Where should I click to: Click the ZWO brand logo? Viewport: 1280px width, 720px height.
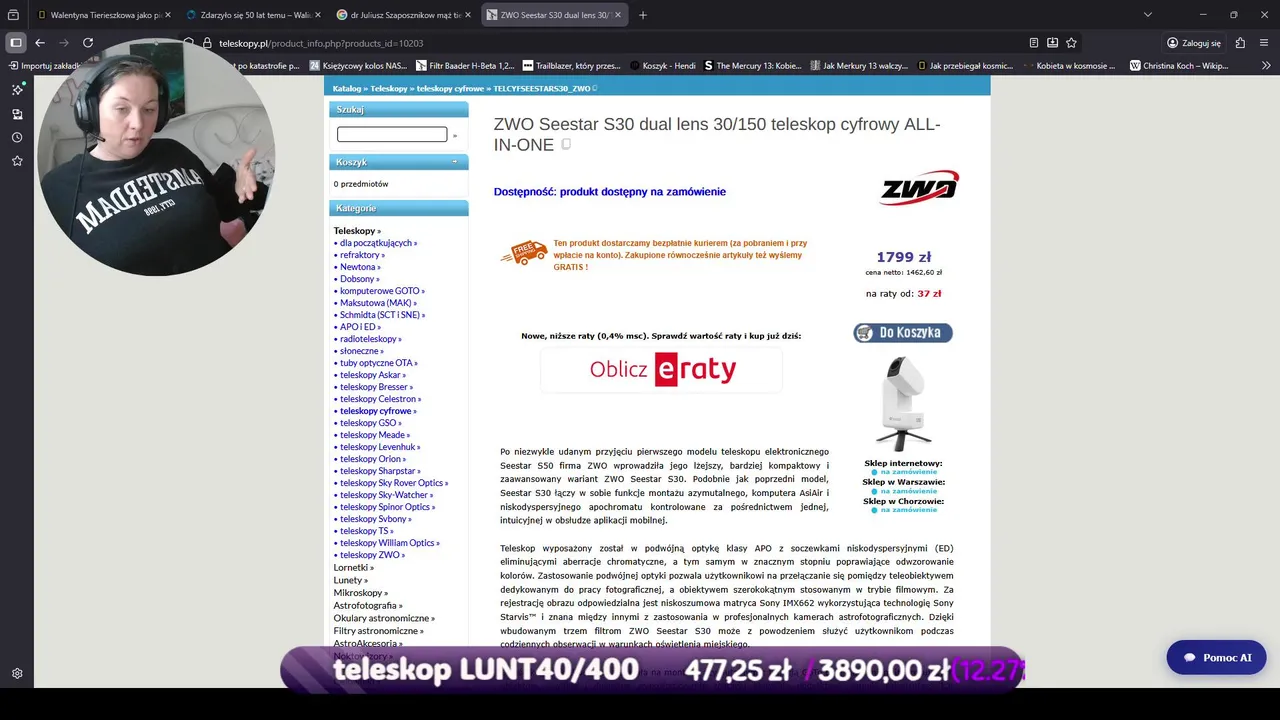[x=919, y=188]
